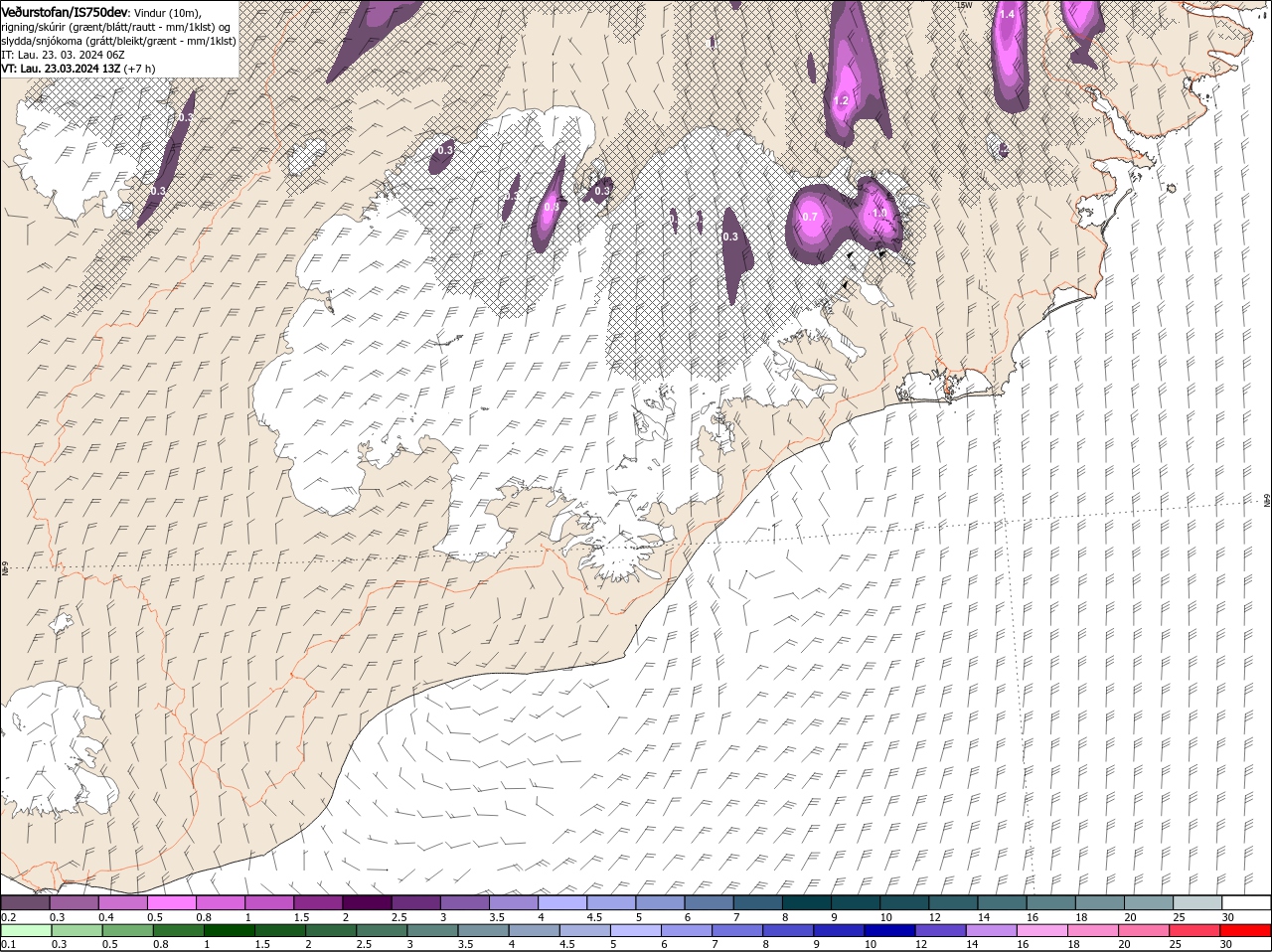Click the Veðurstofan/IS750dev title text
1272x952 pixels.
[x=65, y=12]
